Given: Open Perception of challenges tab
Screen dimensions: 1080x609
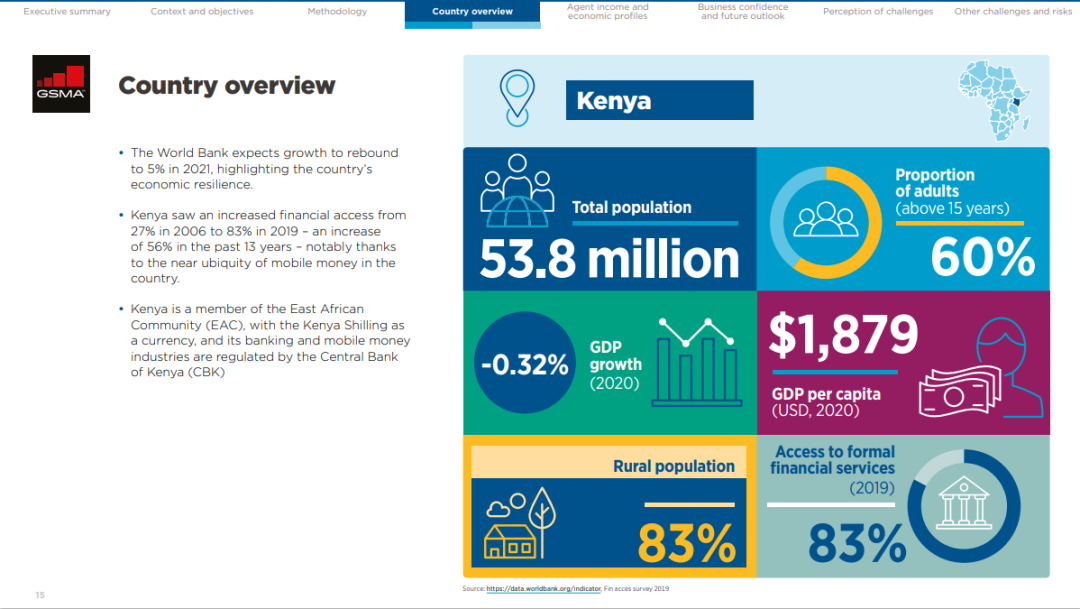Looking at the screenshot, I should click(878, 12).
